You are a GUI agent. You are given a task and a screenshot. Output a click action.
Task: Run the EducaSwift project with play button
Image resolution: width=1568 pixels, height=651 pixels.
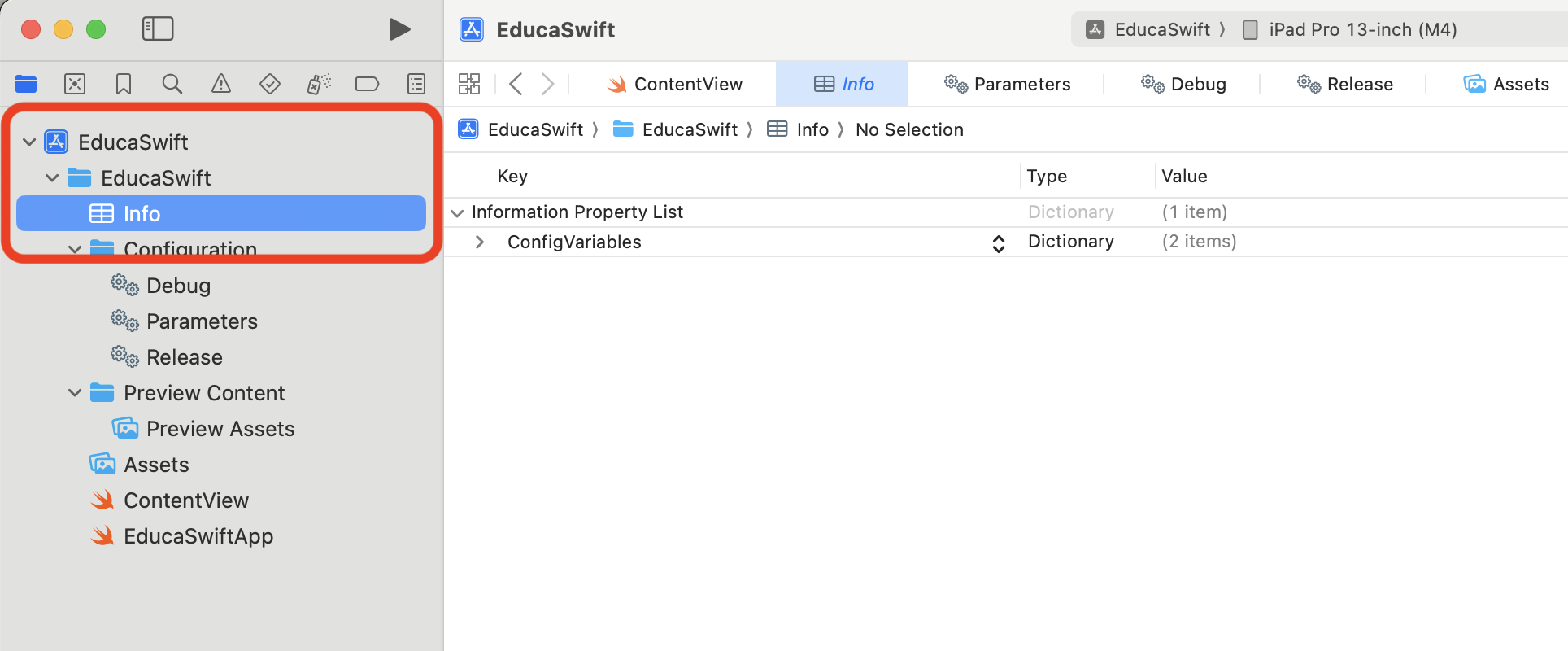pos(399,29)
